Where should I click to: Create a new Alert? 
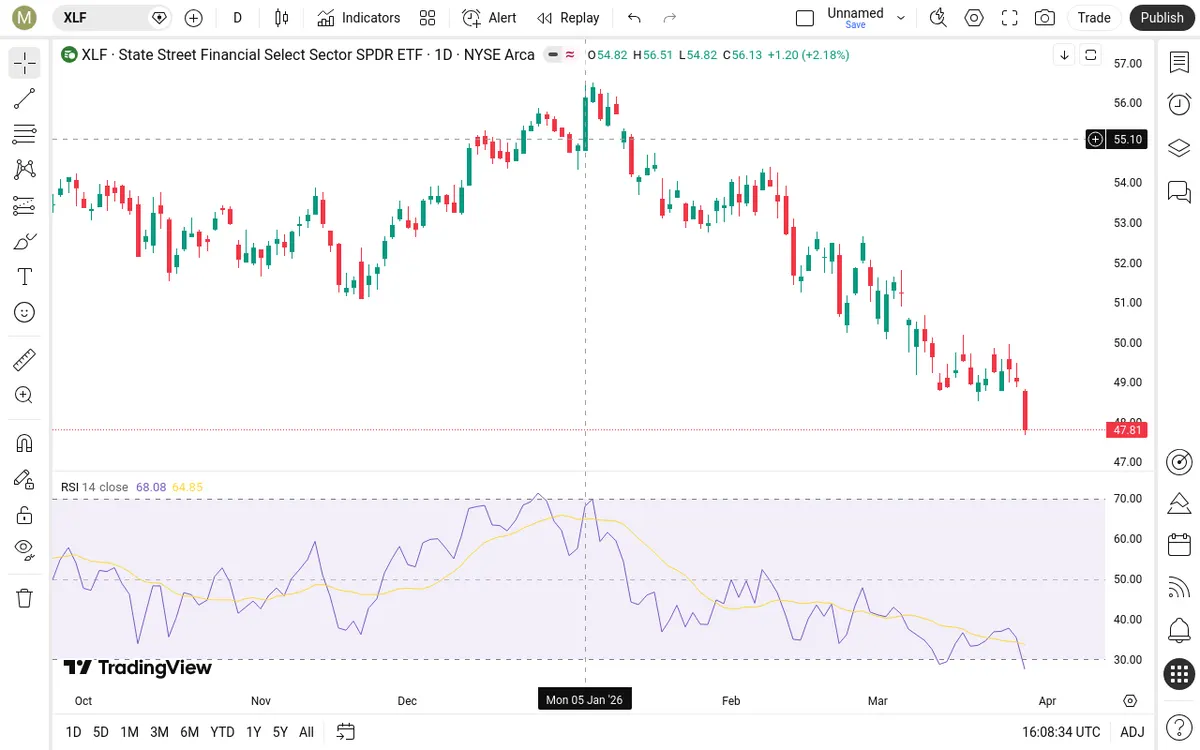(490, 17)
